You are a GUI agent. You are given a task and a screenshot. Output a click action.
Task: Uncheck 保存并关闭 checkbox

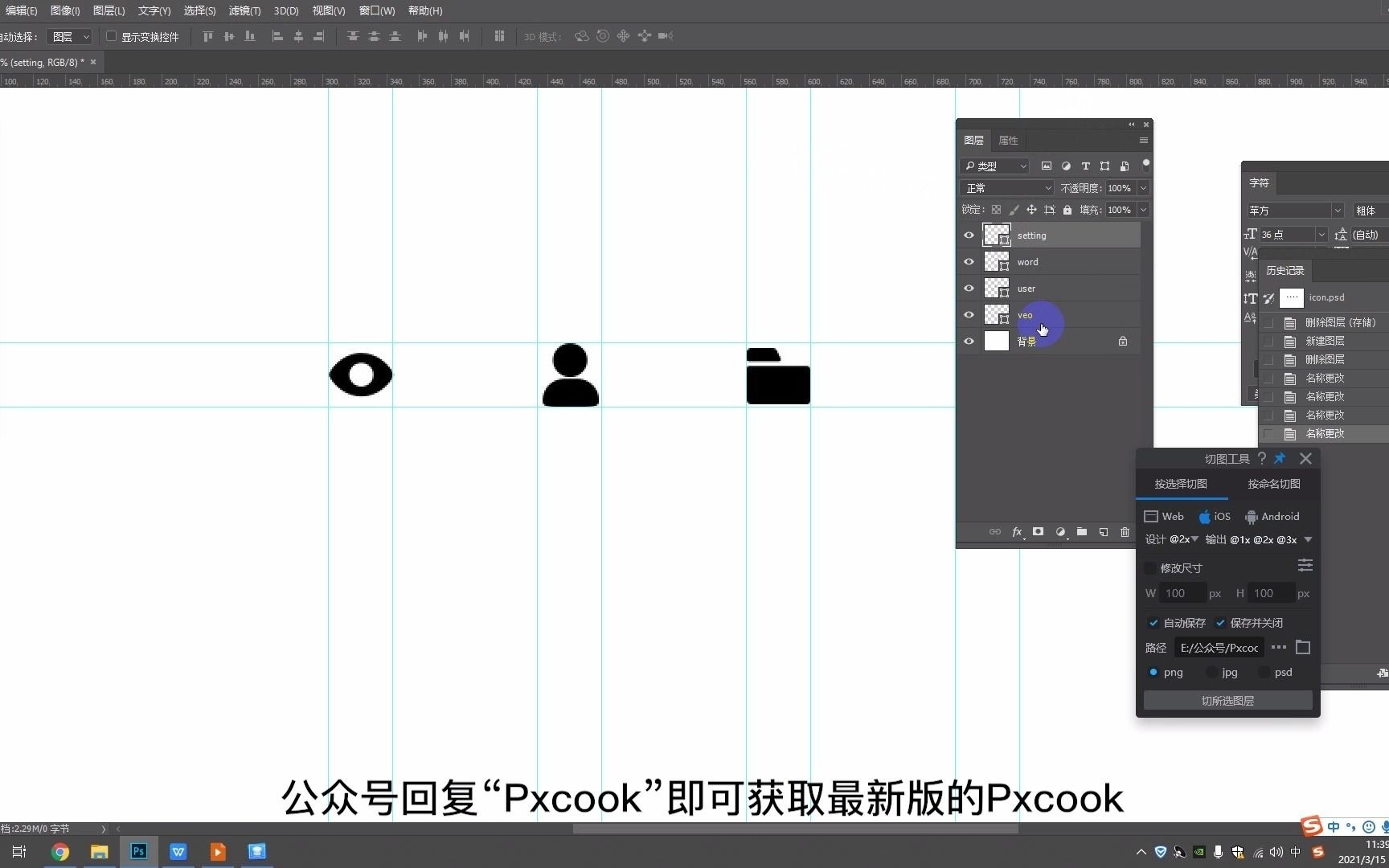(x=1220, y=623)
